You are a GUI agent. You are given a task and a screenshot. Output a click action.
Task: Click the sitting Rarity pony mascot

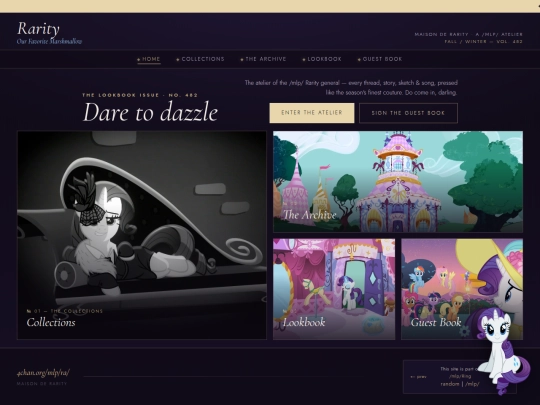502,350
